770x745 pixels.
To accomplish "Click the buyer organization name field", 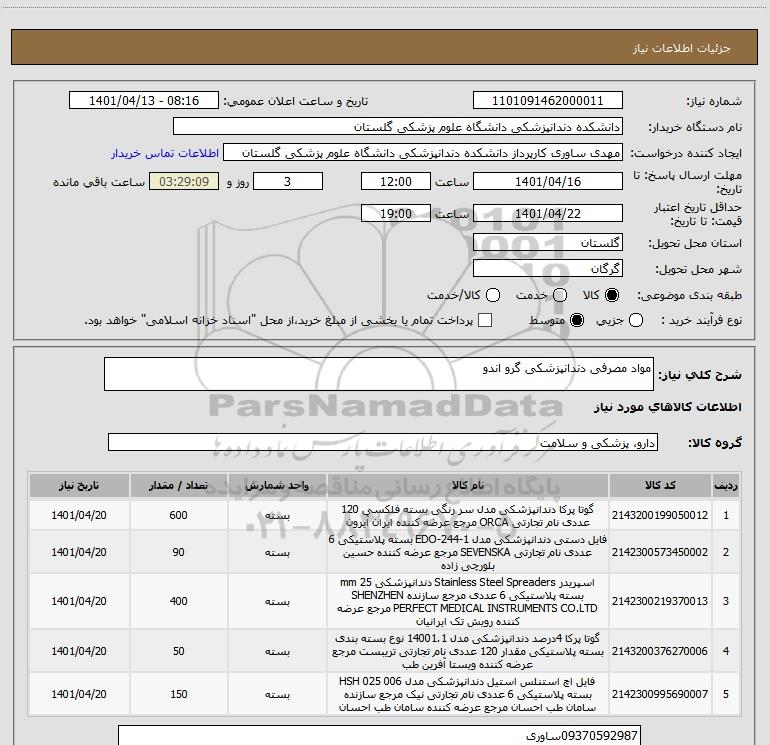I will click(398, 127).
